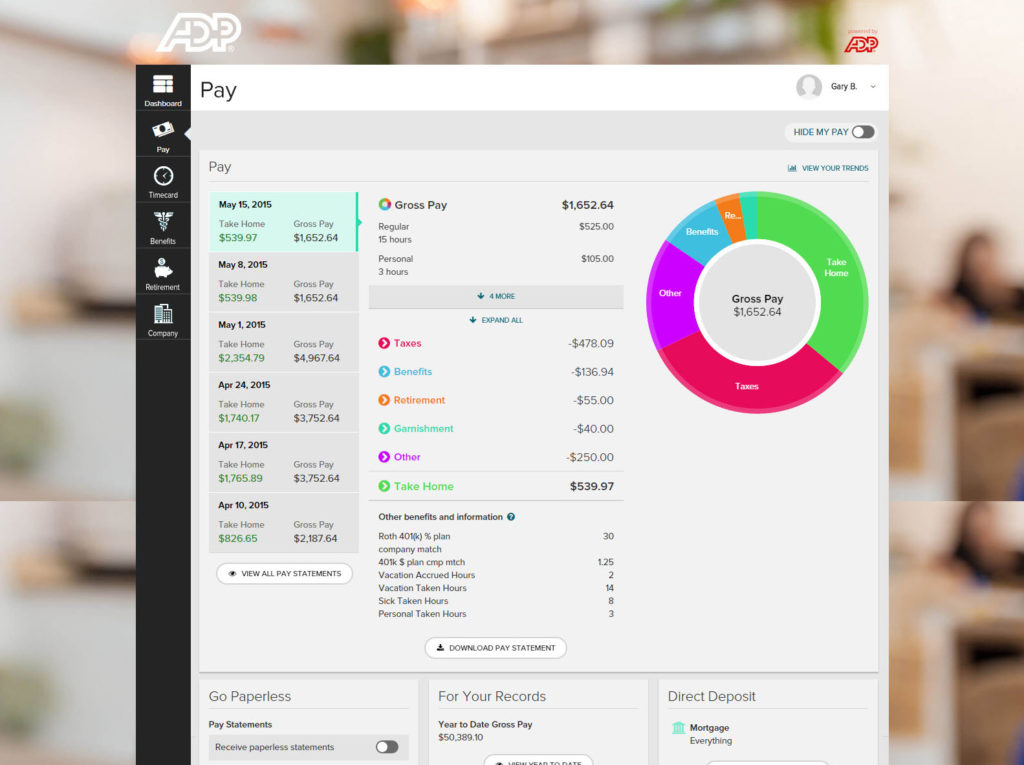Expand the 4 More earnings section
1024x765 pixels.
pos(496,296)
